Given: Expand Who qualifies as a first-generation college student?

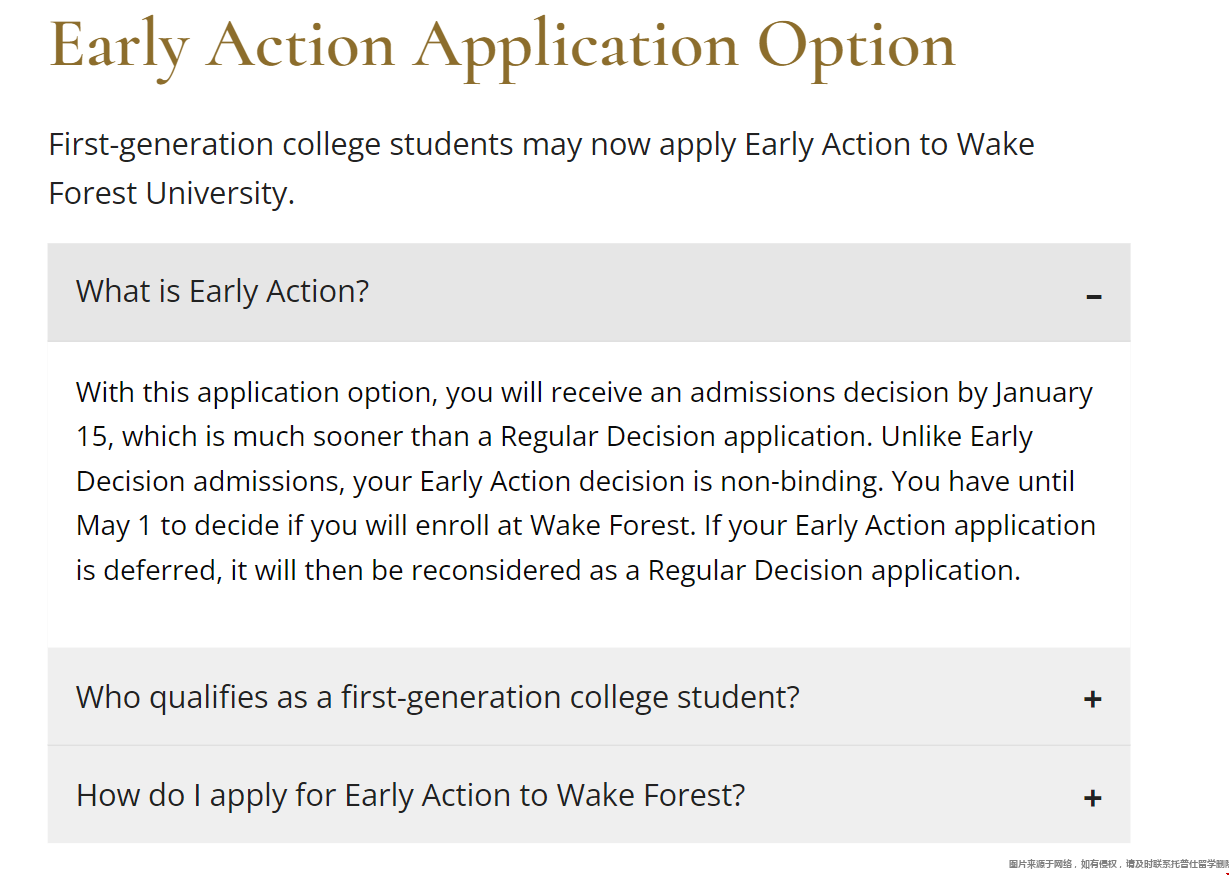Looking at the screenshot, I should tap(589, 697).
